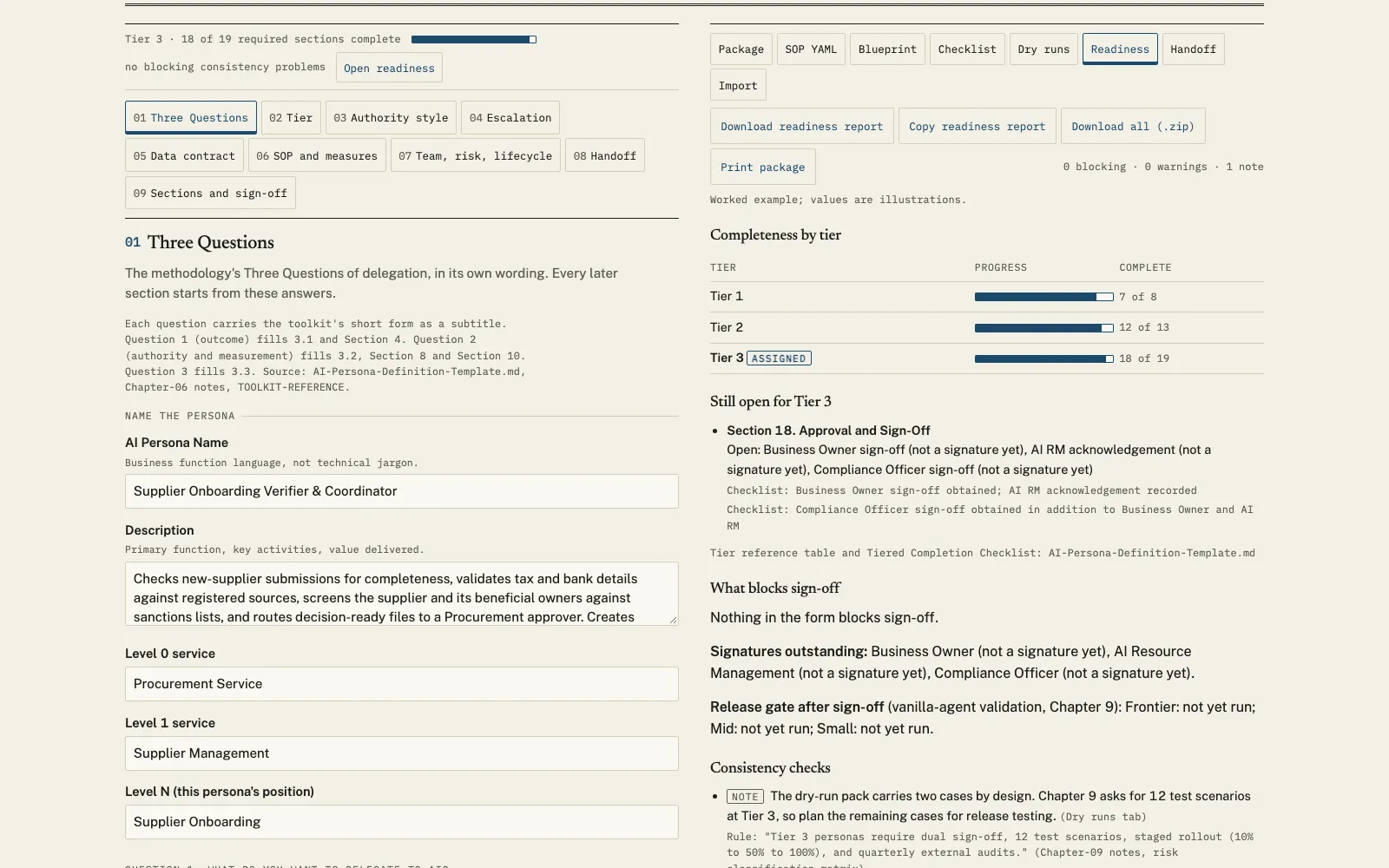This screenshot has height=868, width=1389.
Task: Click the 'no blocking consistency problems' text
Action: [x=225, y=67]
